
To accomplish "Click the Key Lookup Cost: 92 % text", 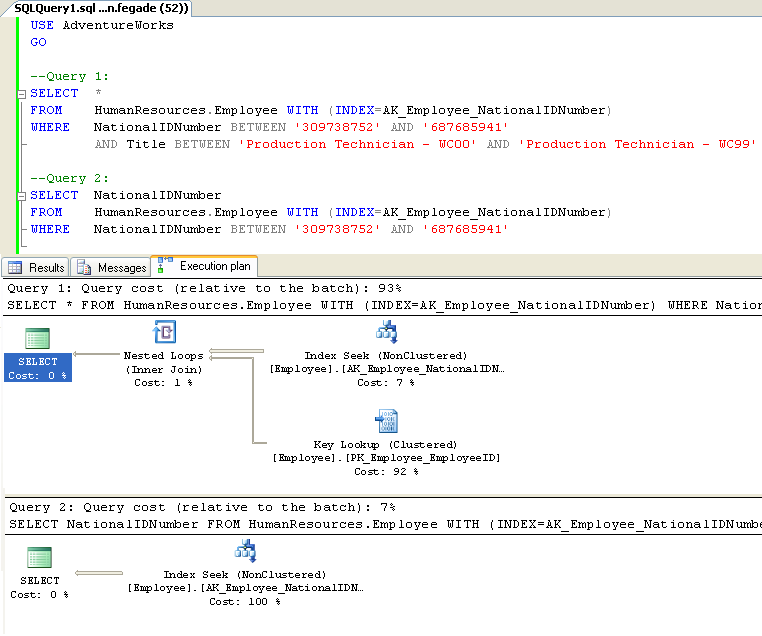I will [x=386, y=471].
